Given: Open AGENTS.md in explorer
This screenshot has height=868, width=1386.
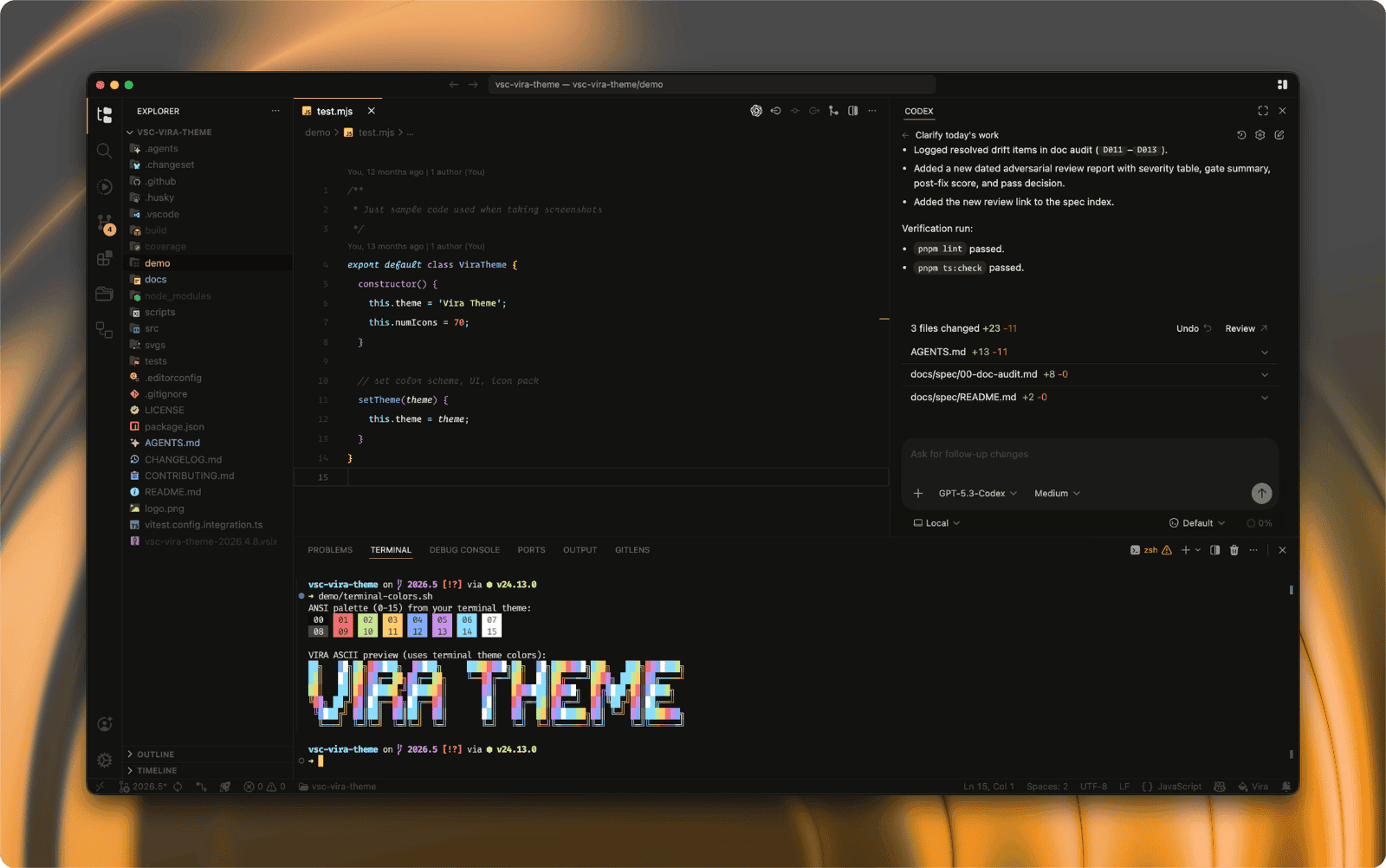Looking at the screenshot, I should (x=208, y=443).
